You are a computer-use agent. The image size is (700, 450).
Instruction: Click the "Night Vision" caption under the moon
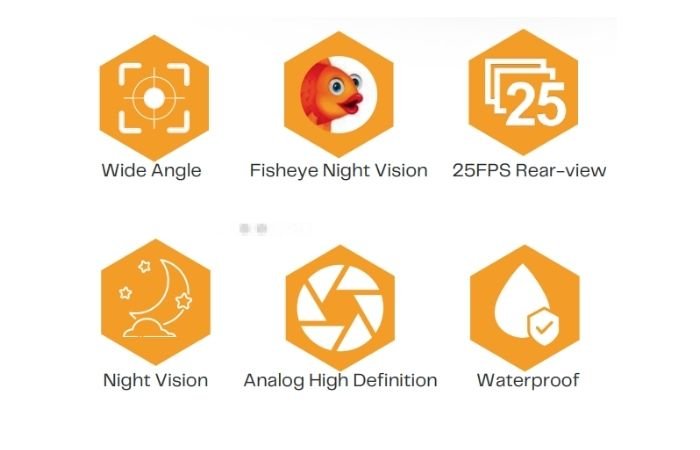point(155,381)
